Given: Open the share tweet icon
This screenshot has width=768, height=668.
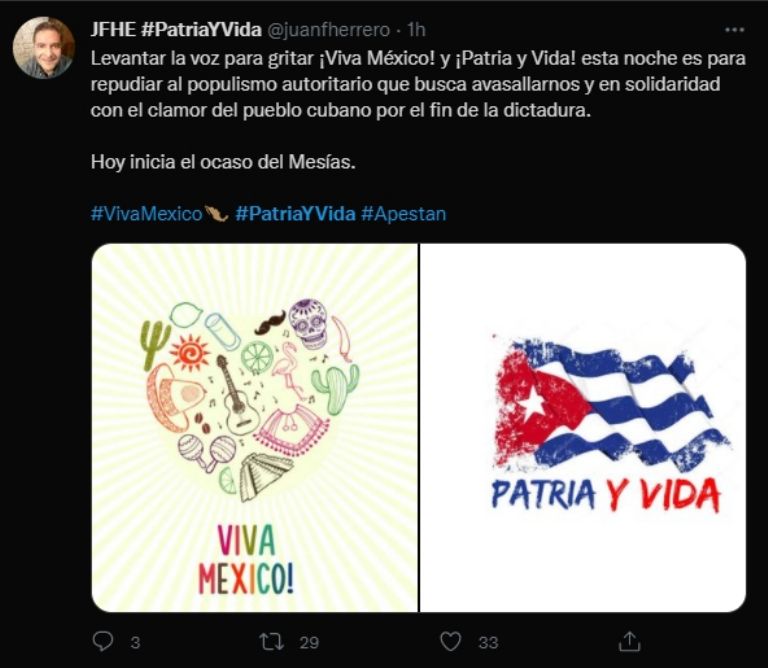Looking at the screenshot, I should pyautogui.click(x=629, y=641).
